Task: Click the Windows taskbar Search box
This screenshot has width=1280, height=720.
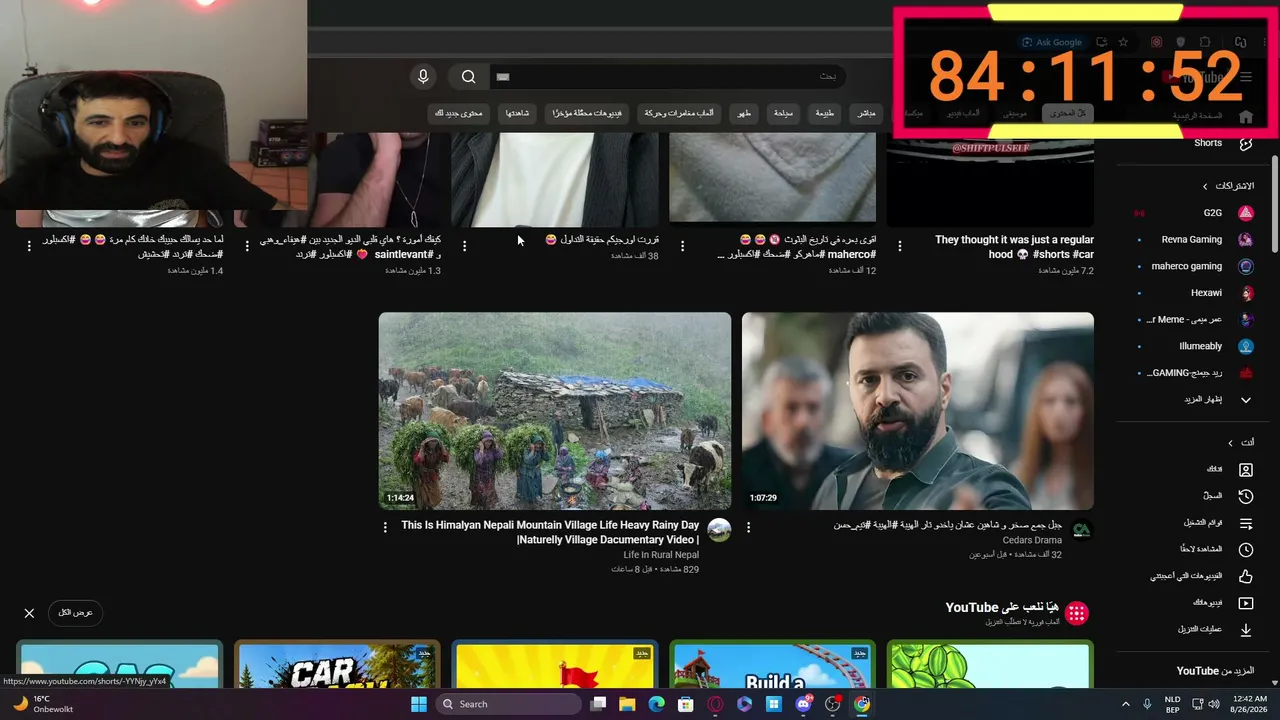Action: click(507, 704)
